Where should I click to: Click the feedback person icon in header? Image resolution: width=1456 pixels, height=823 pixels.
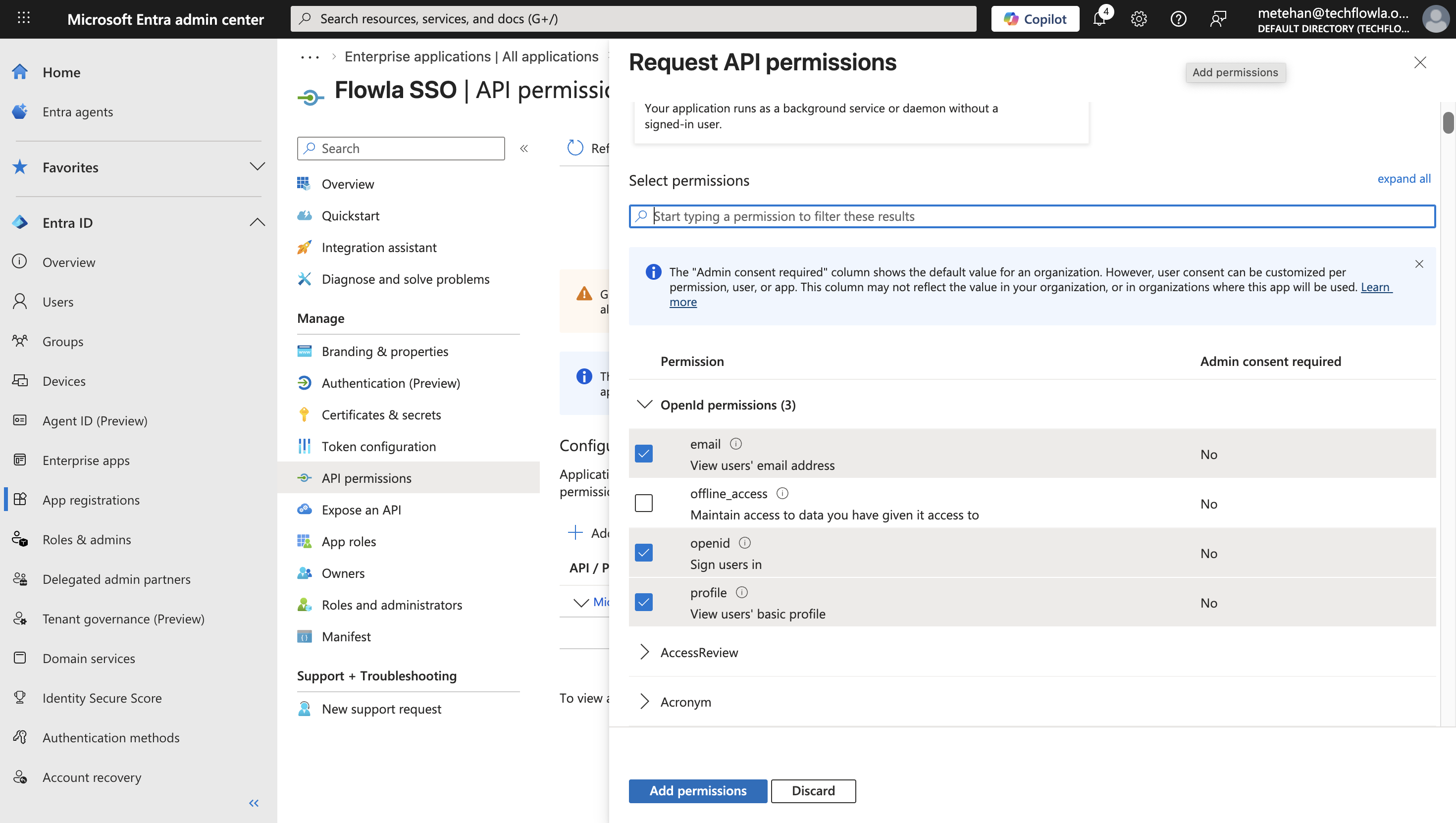[x=1218, y=19]
